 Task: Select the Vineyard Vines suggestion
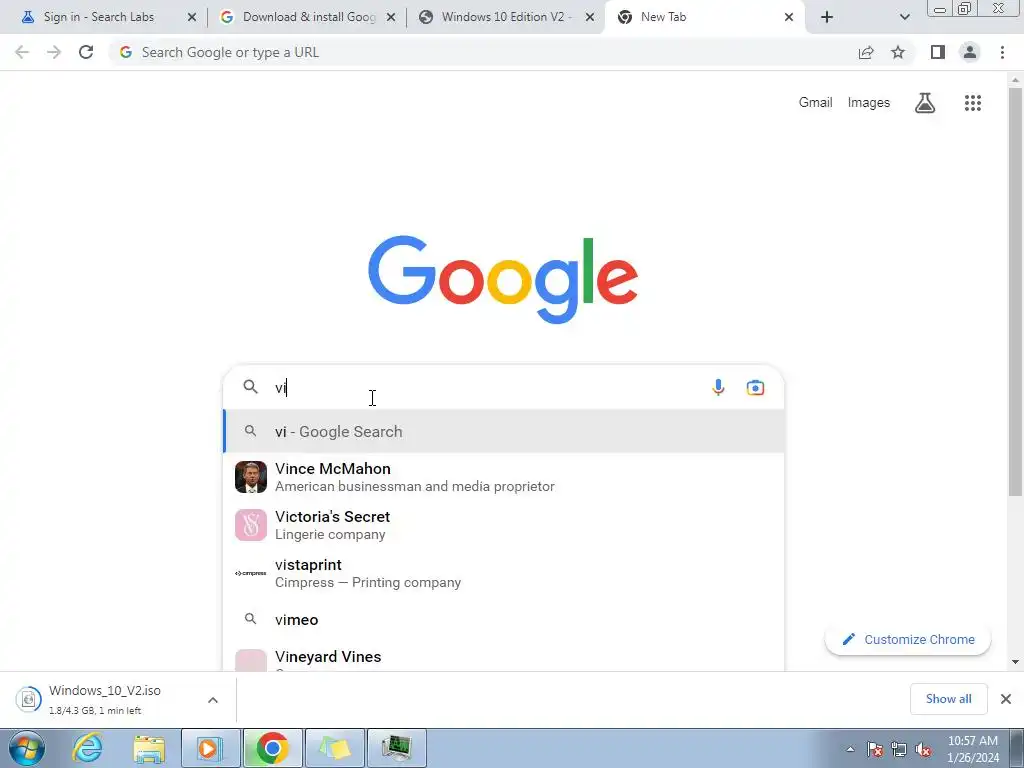pyautogui.click(x=504, y=658)
